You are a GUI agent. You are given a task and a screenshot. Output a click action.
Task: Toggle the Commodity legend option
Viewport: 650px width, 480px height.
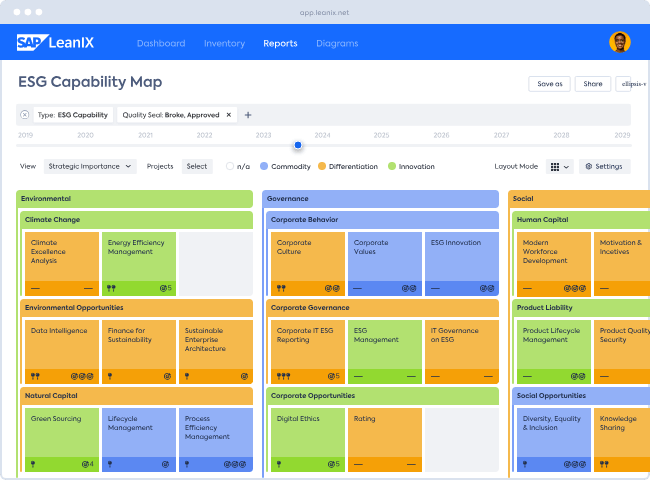tap(264, 166)
